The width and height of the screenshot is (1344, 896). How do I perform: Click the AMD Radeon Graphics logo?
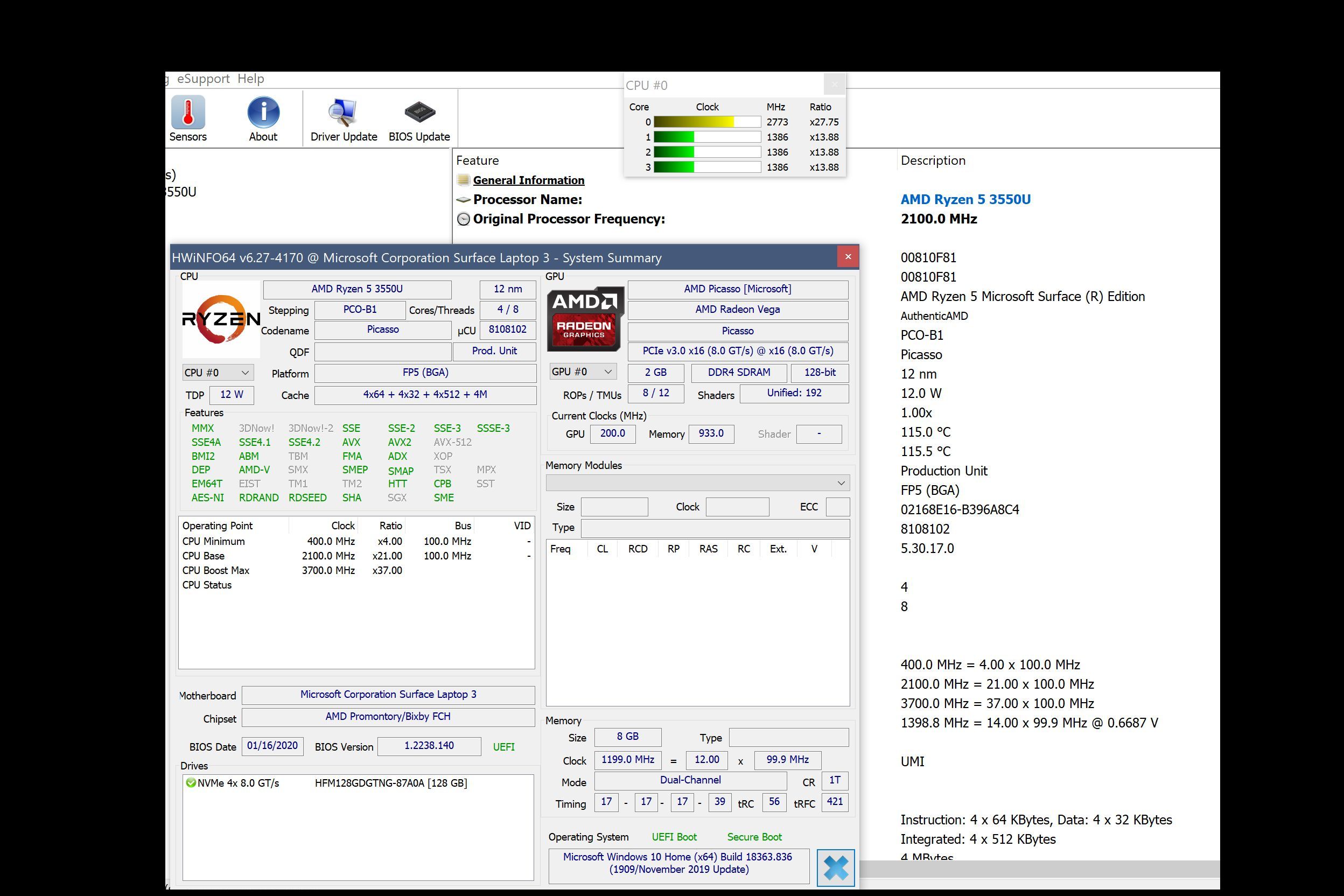pos(585,319)
